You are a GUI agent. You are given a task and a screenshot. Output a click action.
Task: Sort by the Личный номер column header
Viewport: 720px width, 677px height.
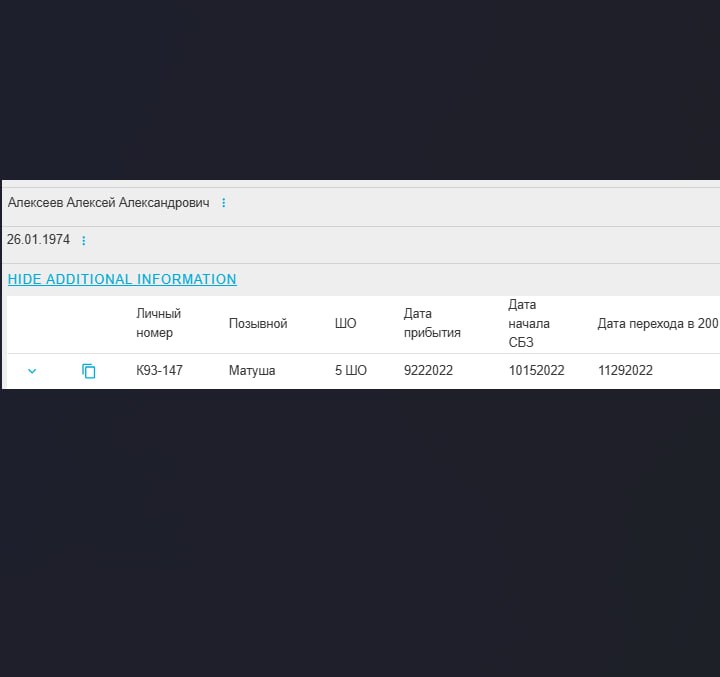(158, 323)
